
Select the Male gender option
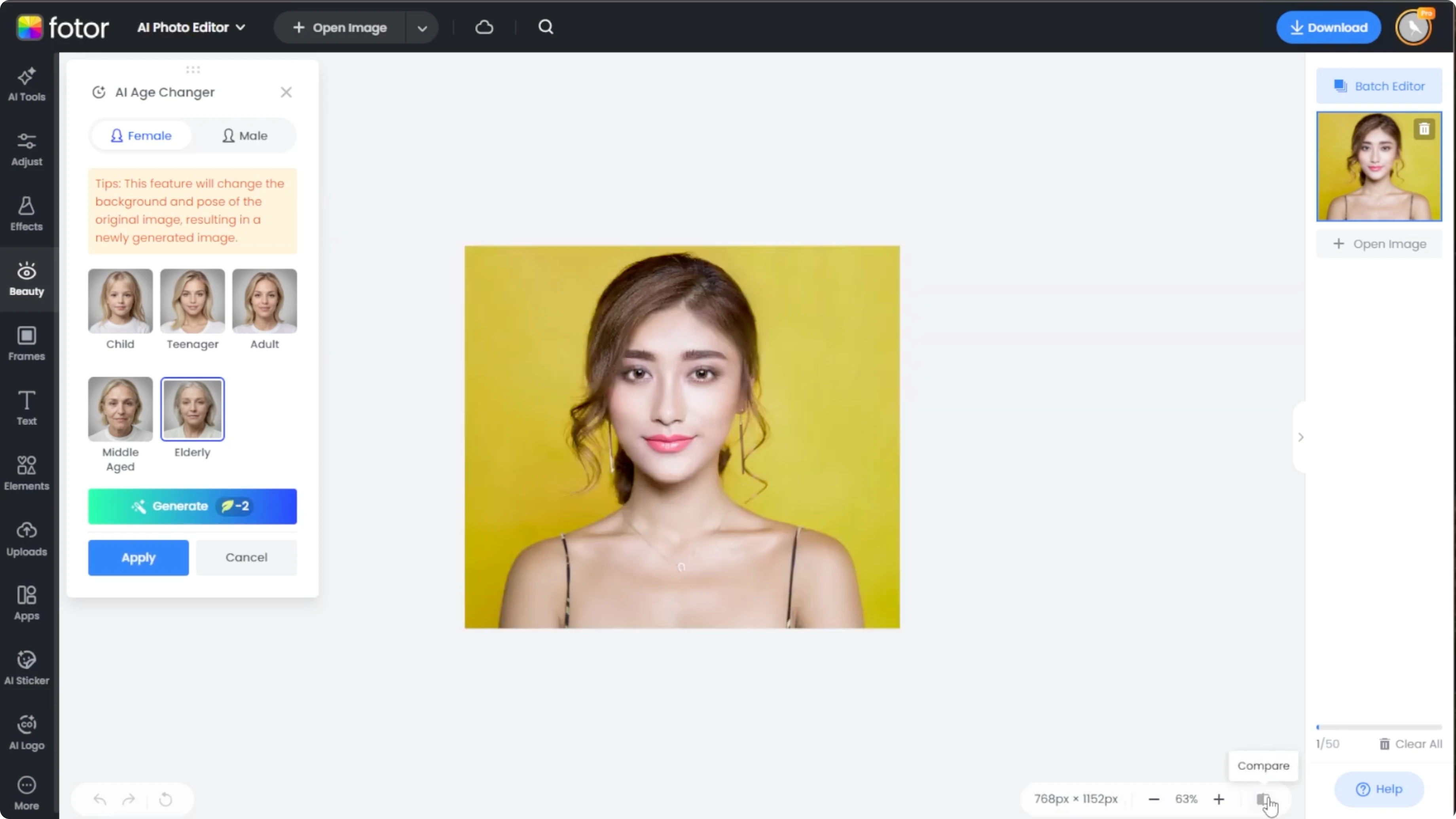[x=245, y=136]
